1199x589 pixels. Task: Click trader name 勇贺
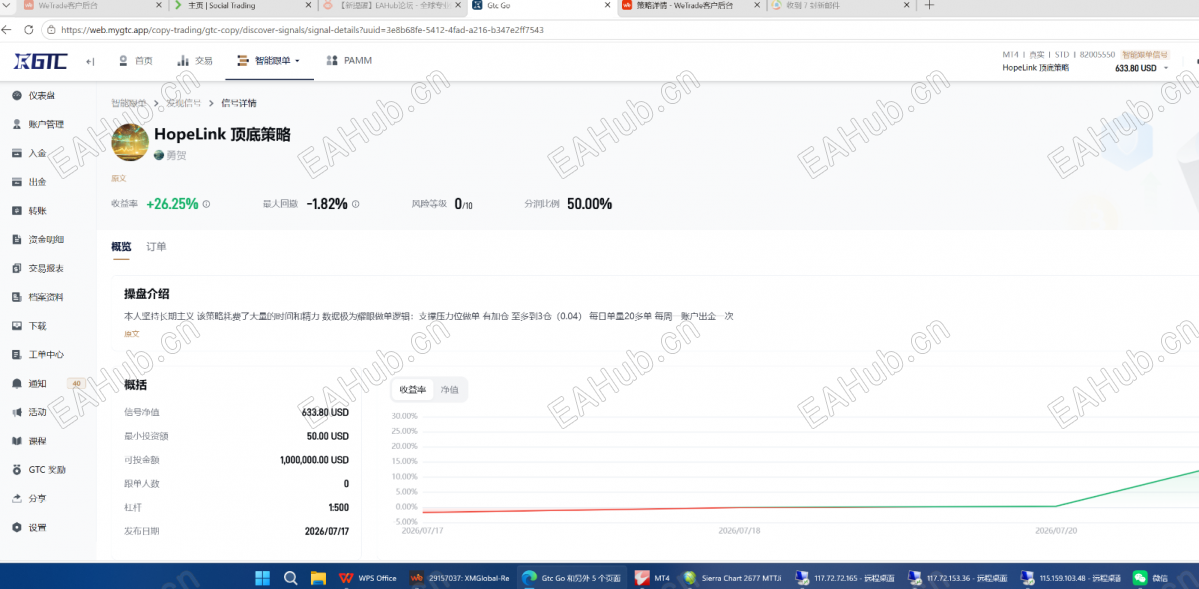(176, 155)
